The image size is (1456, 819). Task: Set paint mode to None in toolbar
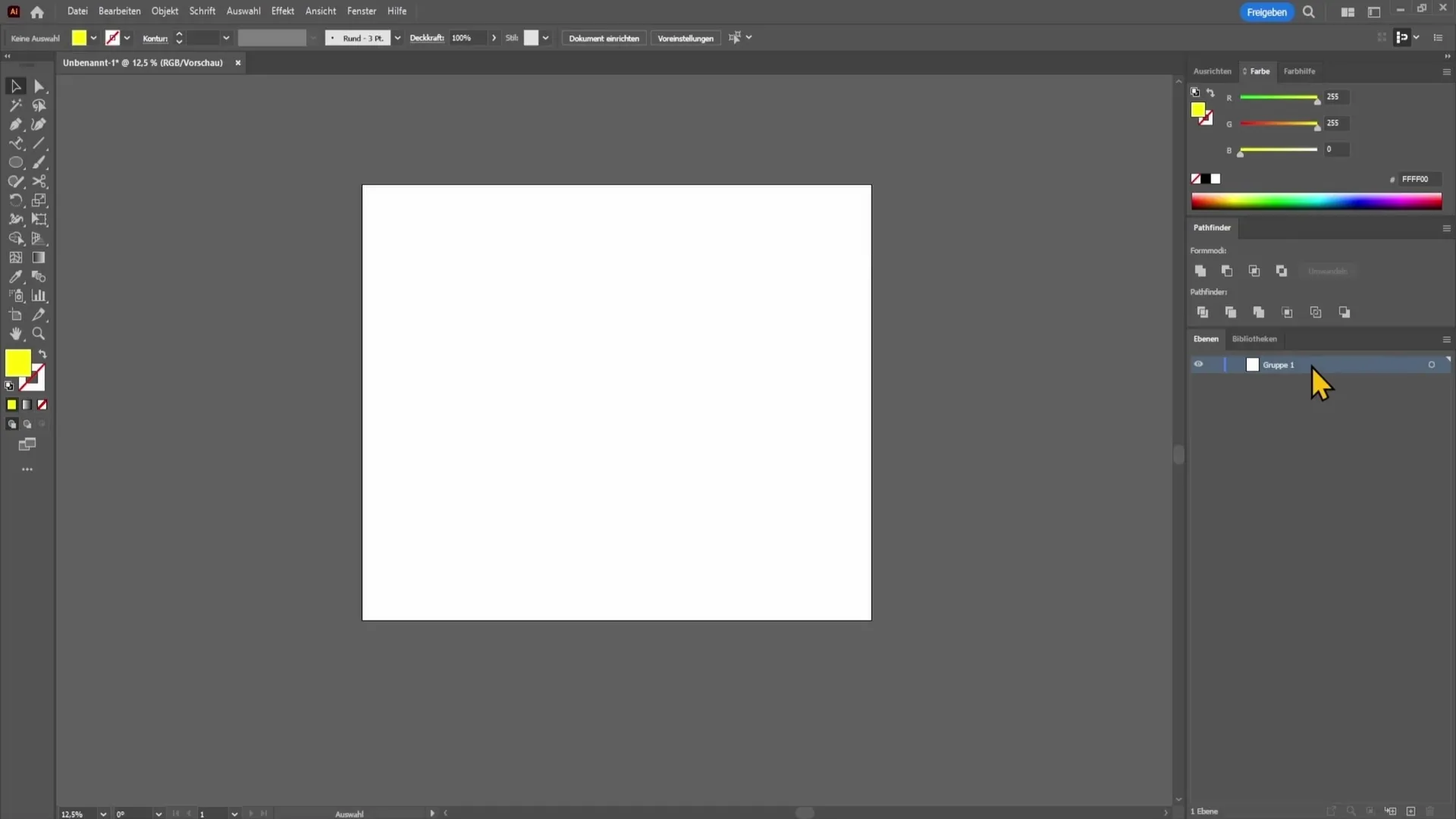[x=42, y=405]
